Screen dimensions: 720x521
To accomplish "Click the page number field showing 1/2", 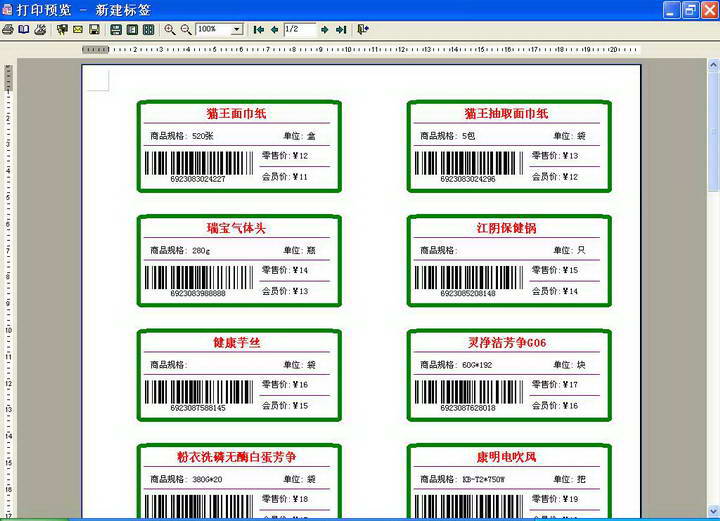I will pos(299,30).
